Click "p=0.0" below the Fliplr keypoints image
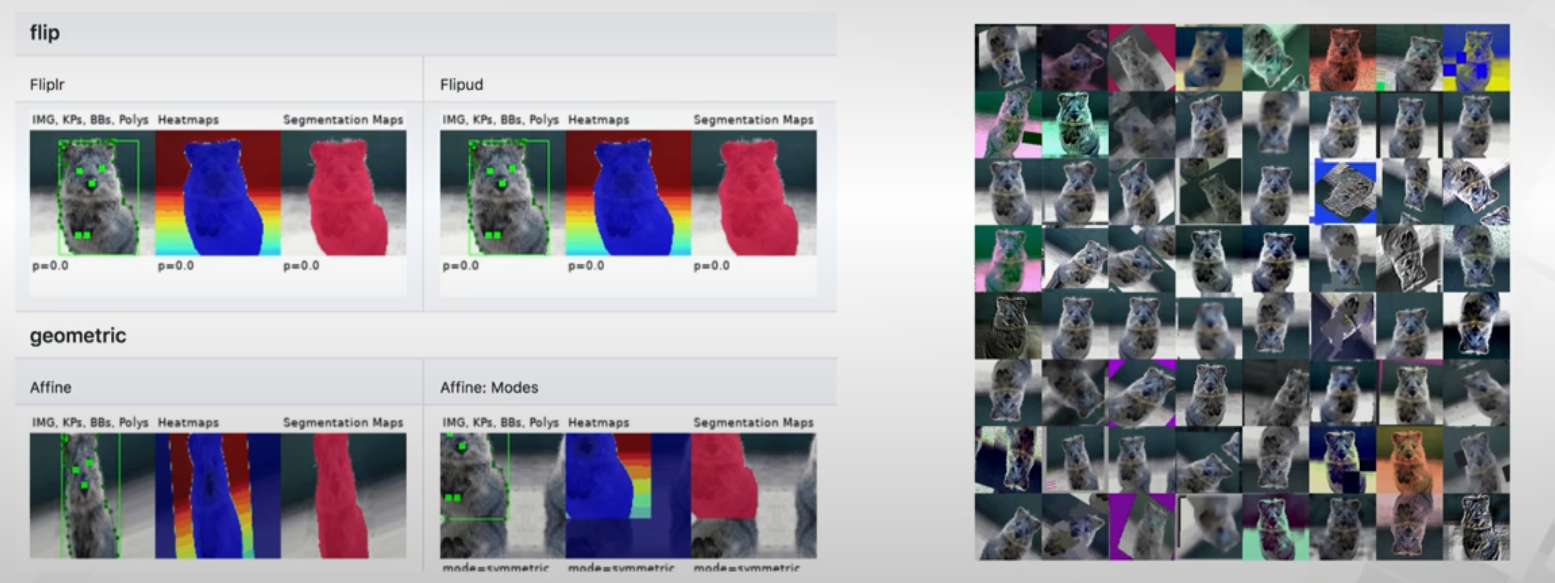The height and width of the screenshot is (583, 1555). (50, 266)
